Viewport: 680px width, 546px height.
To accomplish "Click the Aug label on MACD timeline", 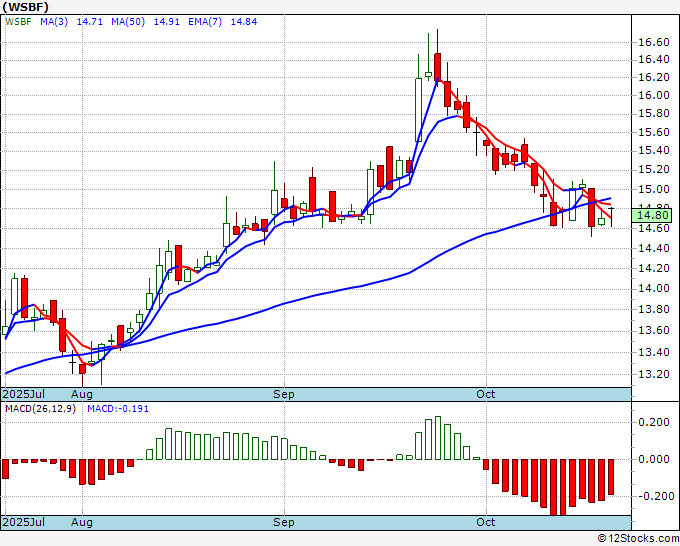I will click(x=82, y=522).
